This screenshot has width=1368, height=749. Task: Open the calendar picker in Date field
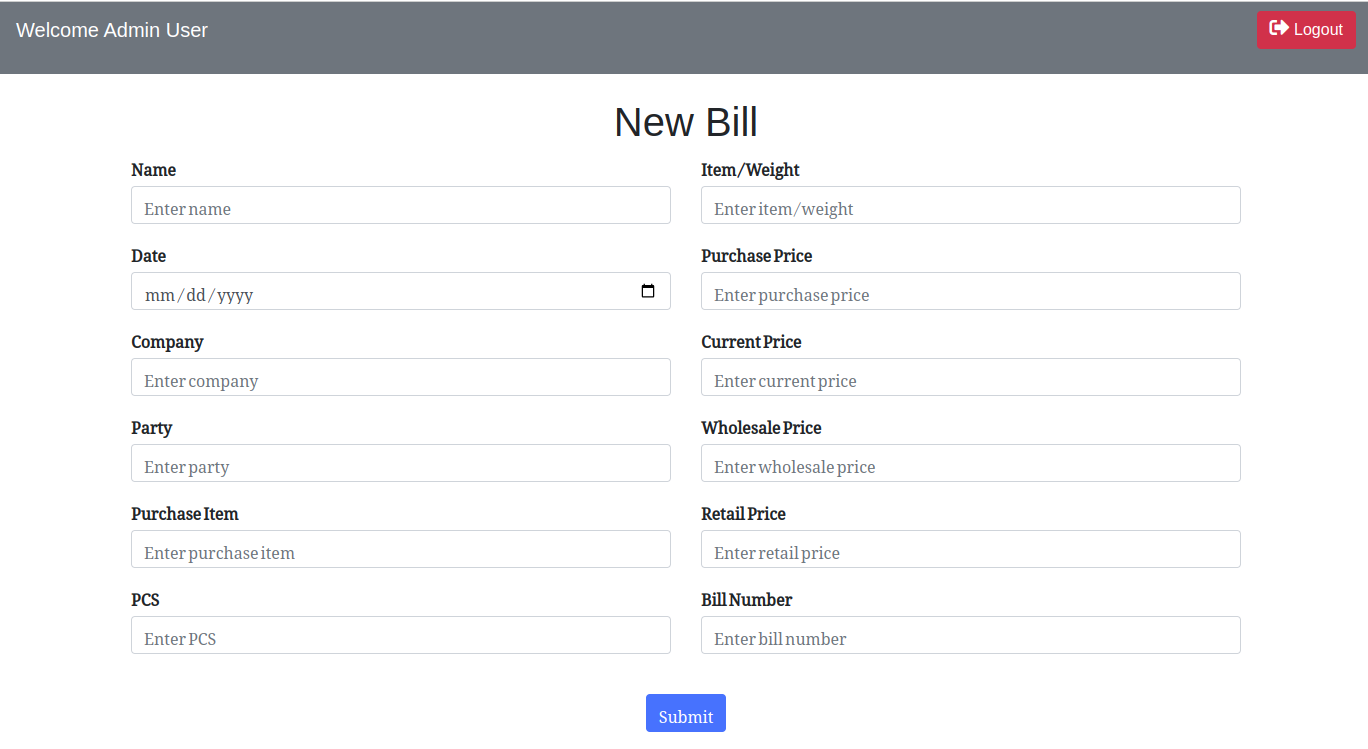[x=648, y=291]
